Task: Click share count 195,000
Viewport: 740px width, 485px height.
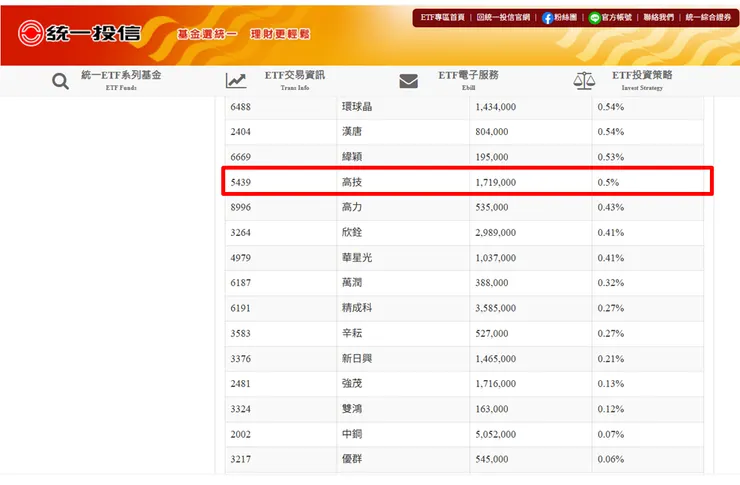Action: [491, 157]
